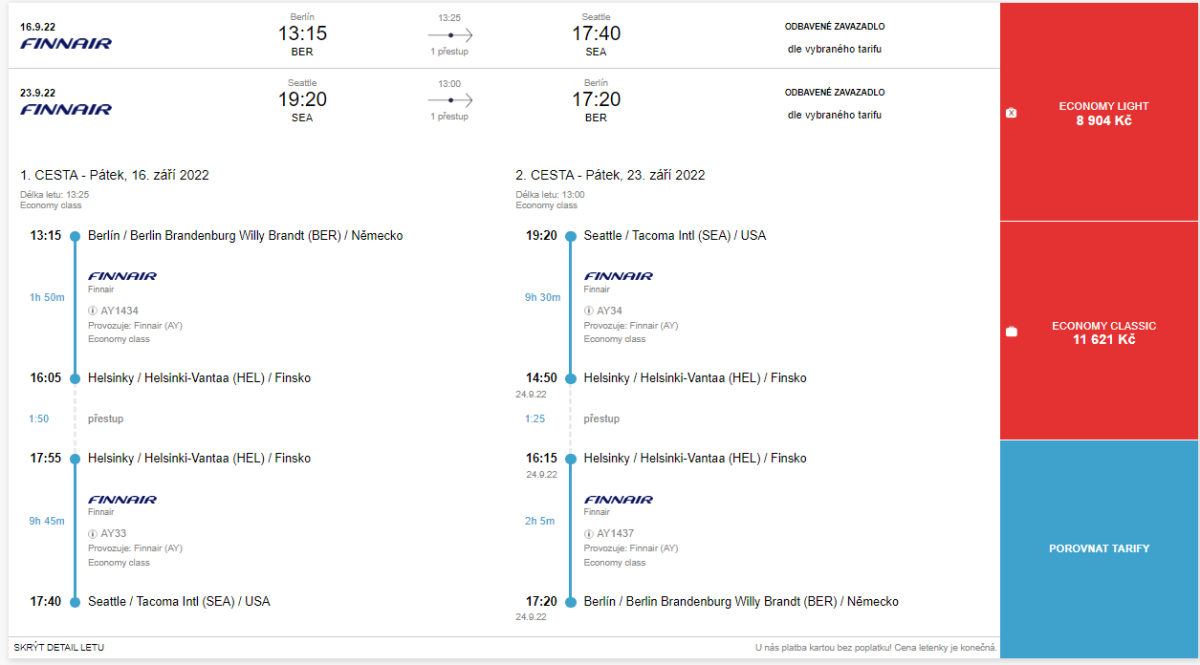Image resolution: width=1200 pixels, height=665 pixels.
Task: Click the outbound departure time 13:15 in the summary row
Action: click(x=302, y=34)
